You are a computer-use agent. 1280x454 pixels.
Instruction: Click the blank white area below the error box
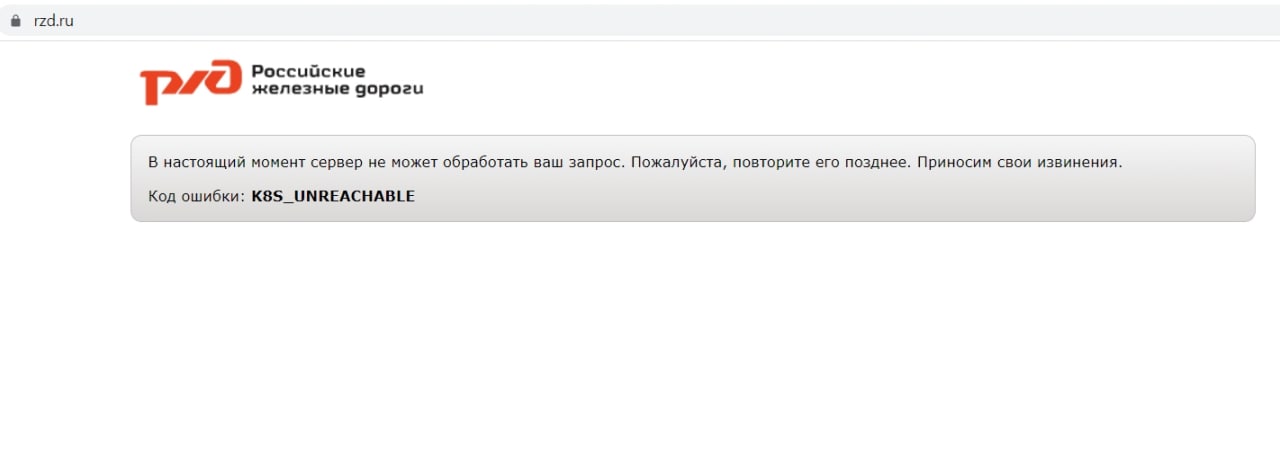640,340
